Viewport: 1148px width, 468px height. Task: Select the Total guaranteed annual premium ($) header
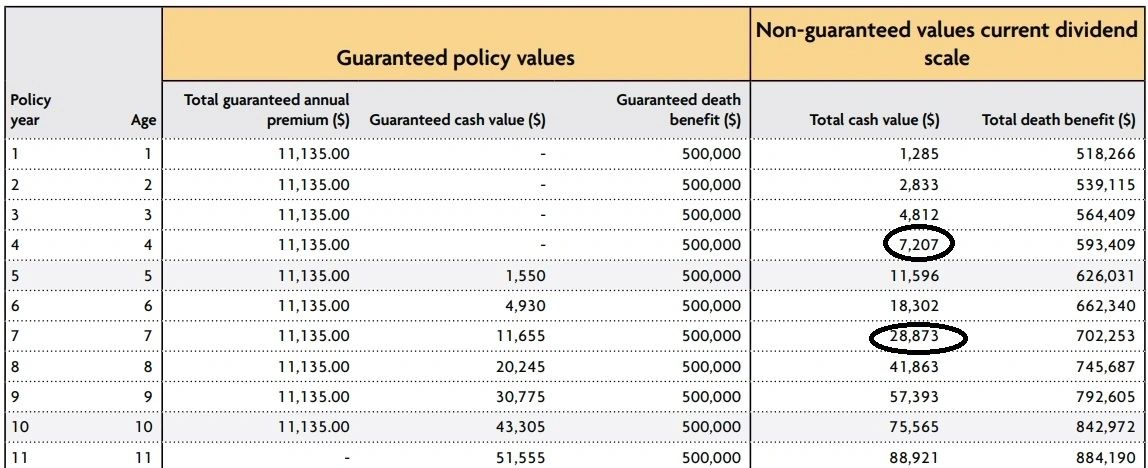pyautogui.click(x=267, y=110)
